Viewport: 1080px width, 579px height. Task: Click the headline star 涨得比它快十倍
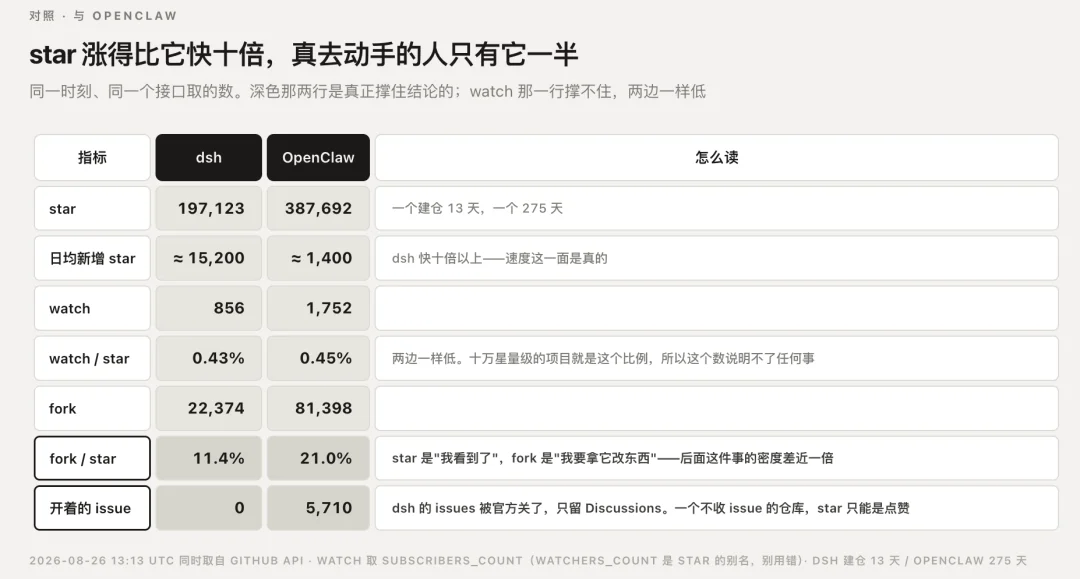[x=303, y=54]
